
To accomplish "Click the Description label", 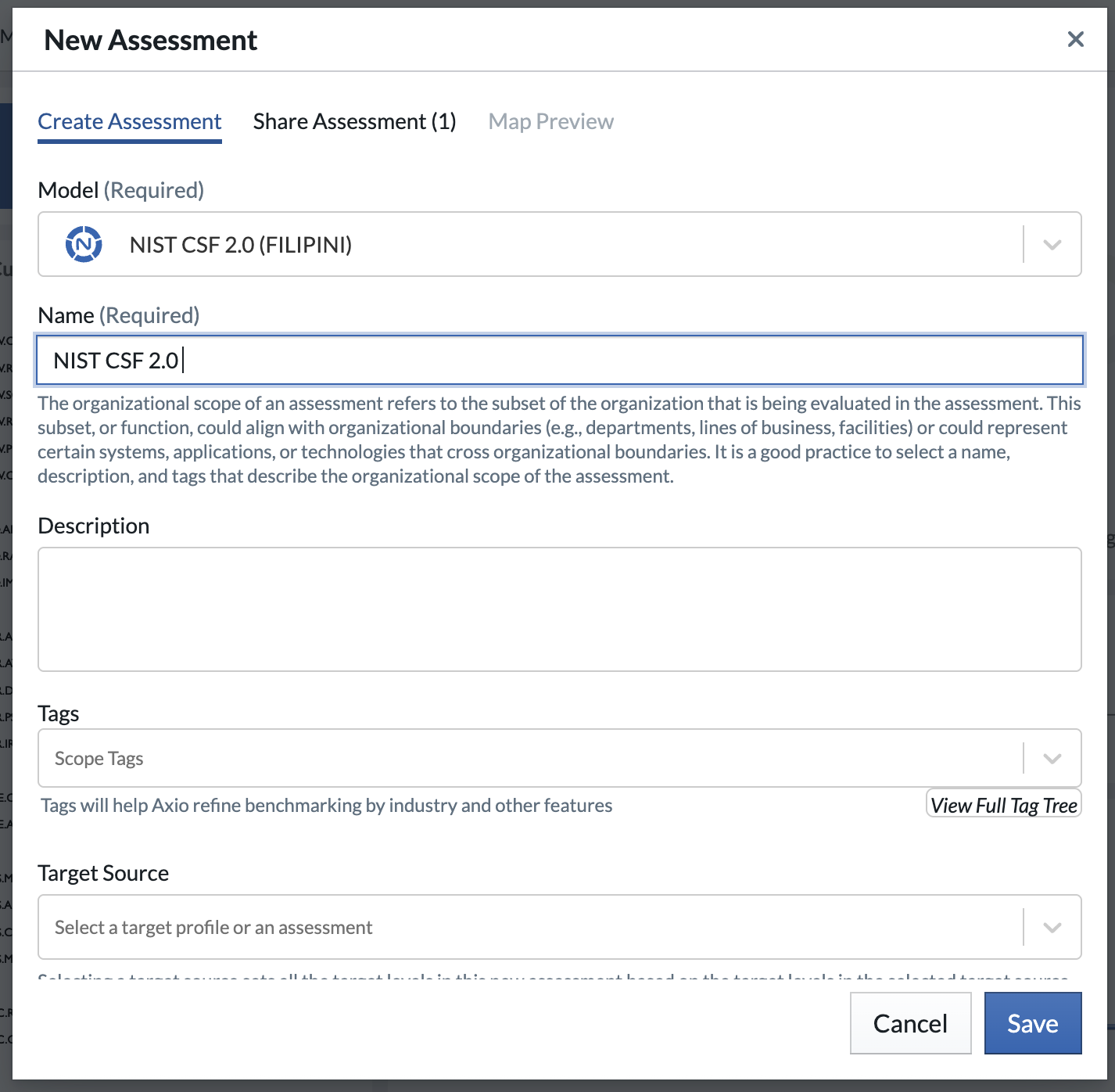I will pyautogui.click(x=94, y=526).
